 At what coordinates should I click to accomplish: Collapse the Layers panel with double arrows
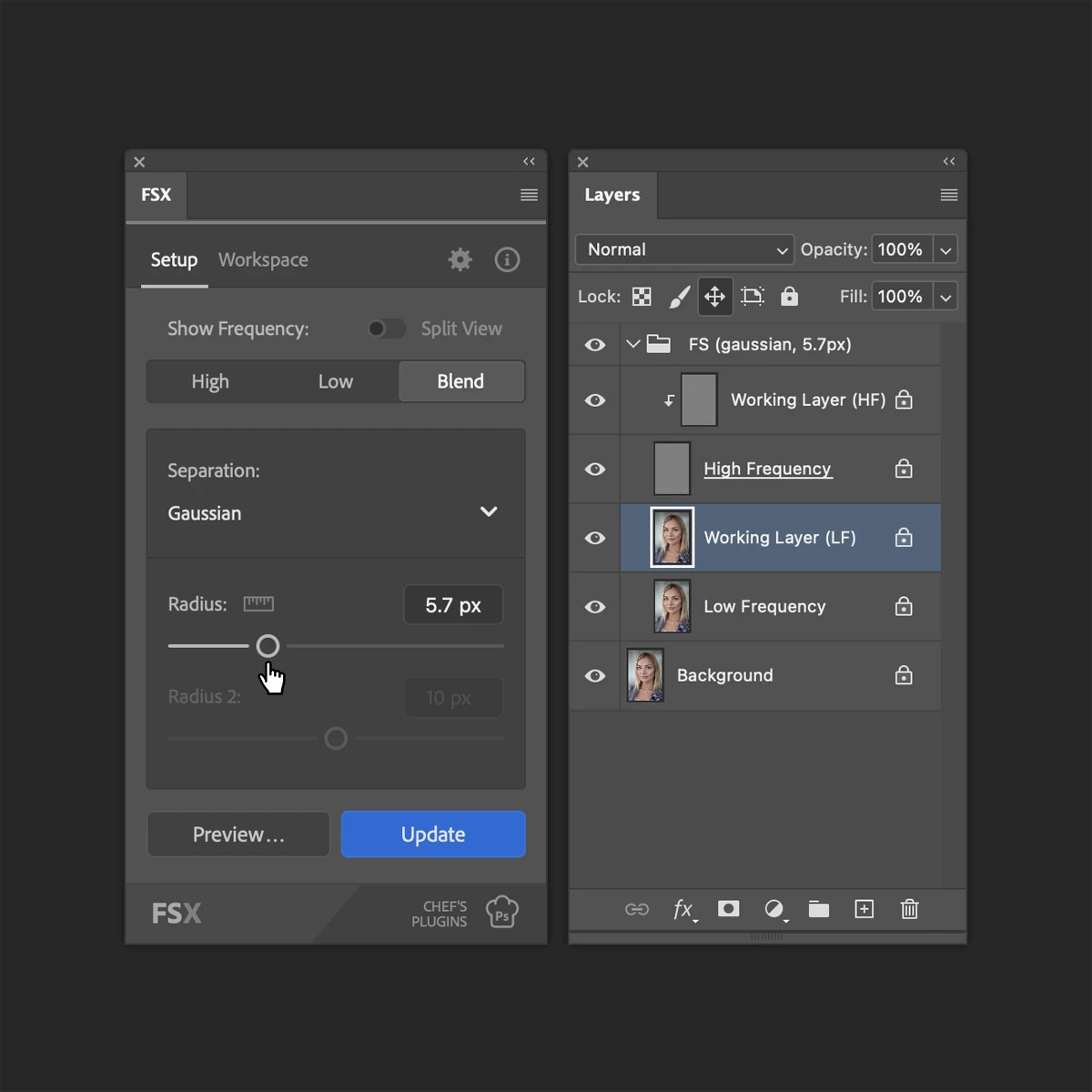[949, 161]
